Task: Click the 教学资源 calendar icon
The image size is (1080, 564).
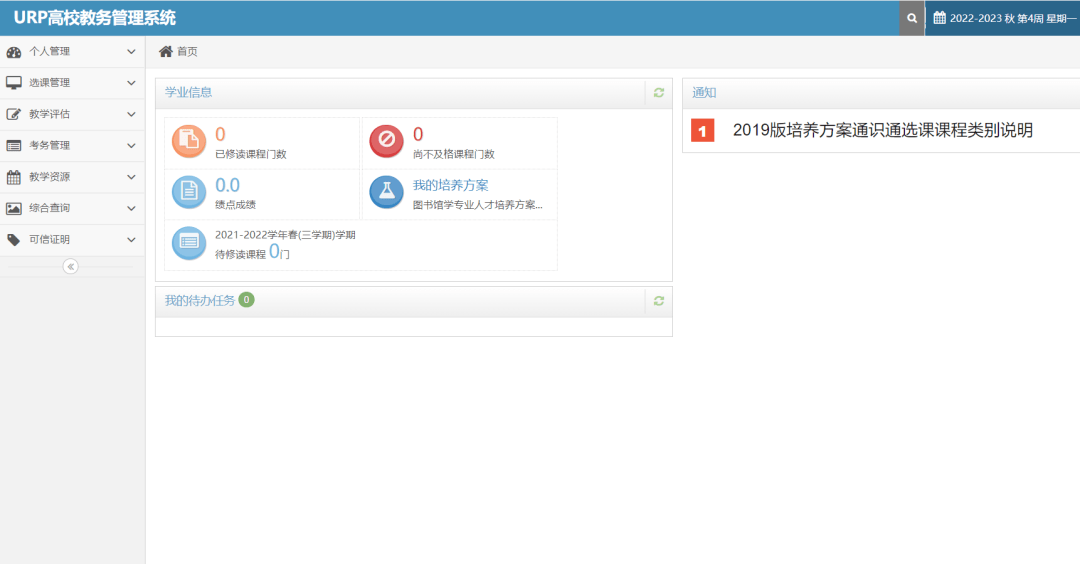Action: coord(14,177)
